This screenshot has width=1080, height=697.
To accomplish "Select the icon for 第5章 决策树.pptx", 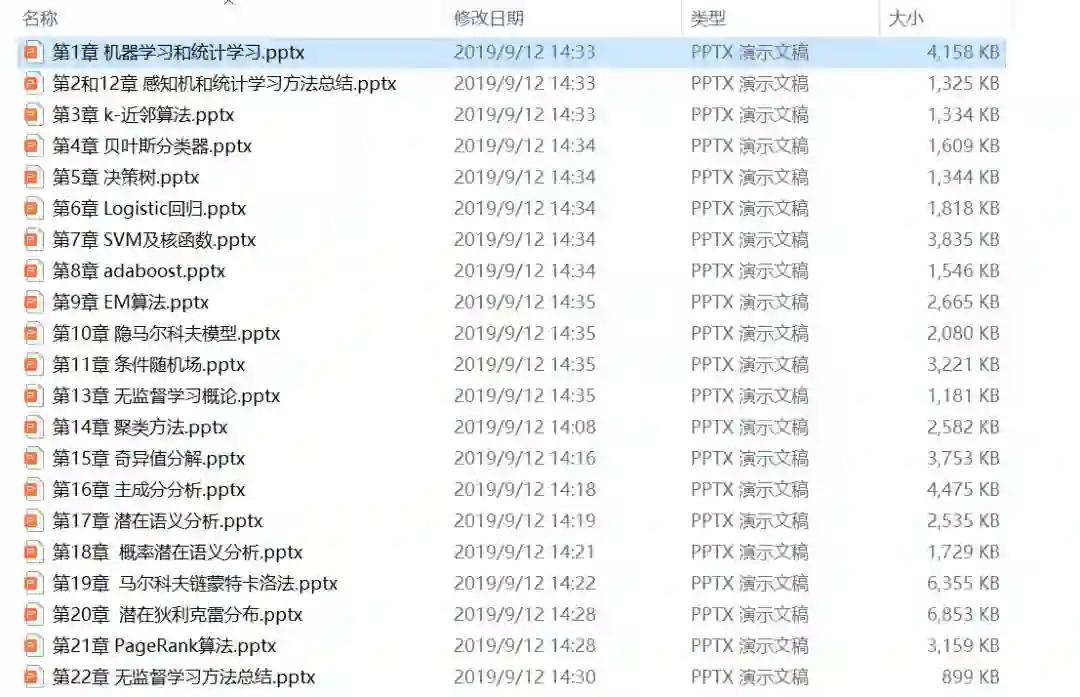I will (x=32, y=178).
